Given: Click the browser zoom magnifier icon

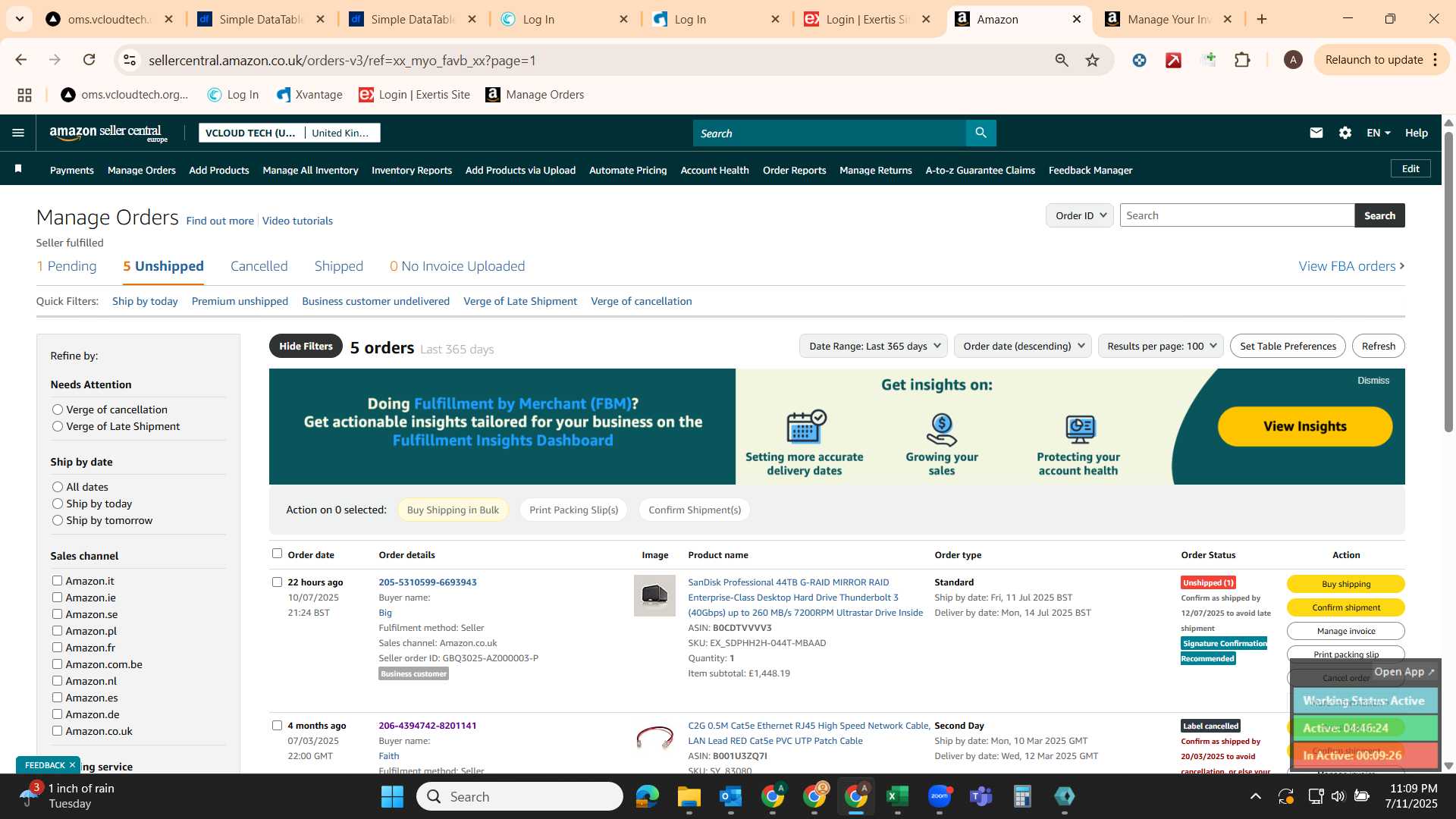Looking at the screenshot, I should (x=1062, y=60).
